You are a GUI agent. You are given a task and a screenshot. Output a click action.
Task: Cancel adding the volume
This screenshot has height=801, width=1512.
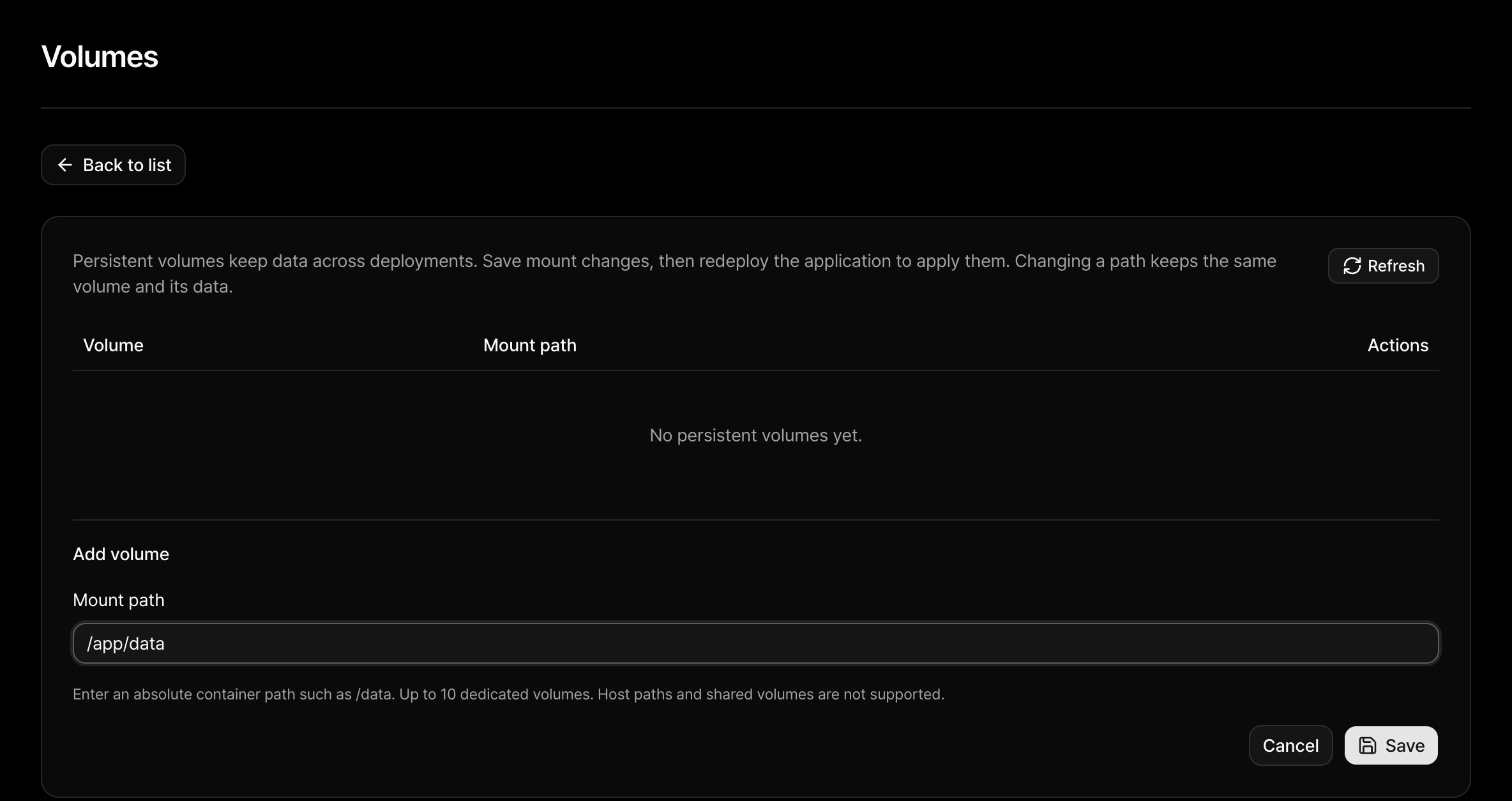(1290, 745)
